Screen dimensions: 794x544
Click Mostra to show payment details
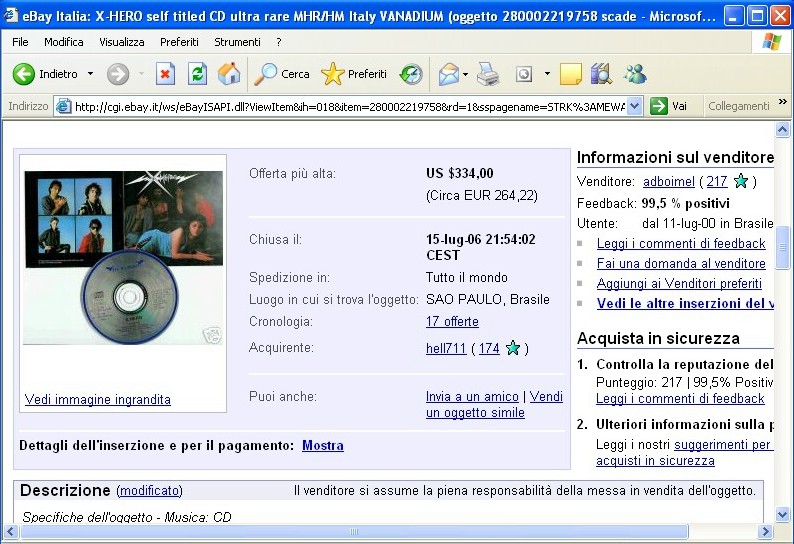(323, 446)
